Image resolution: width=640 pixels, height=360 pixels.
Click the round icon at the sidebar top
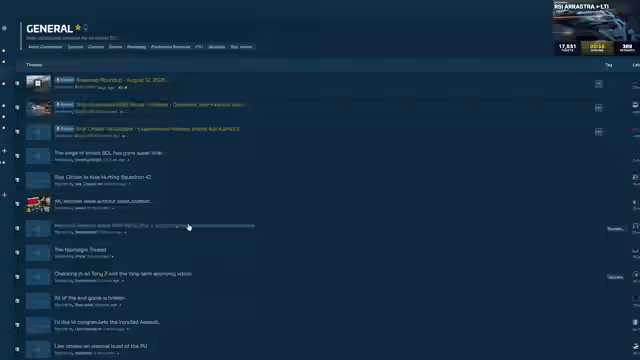[x=4, y=28]
